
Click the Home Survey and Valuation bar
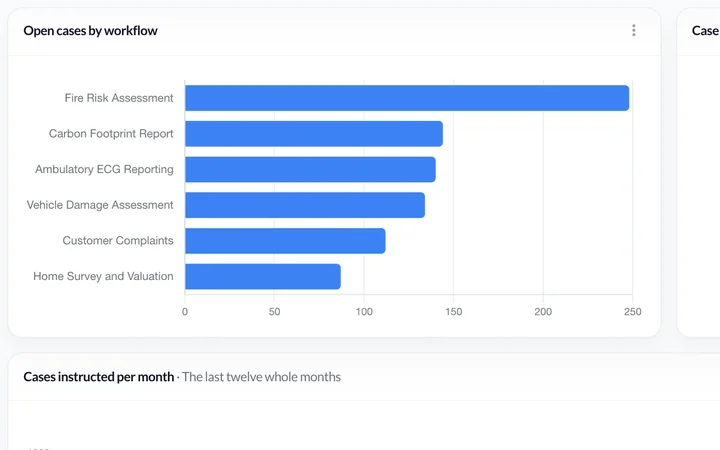click(x=263, y=276)
